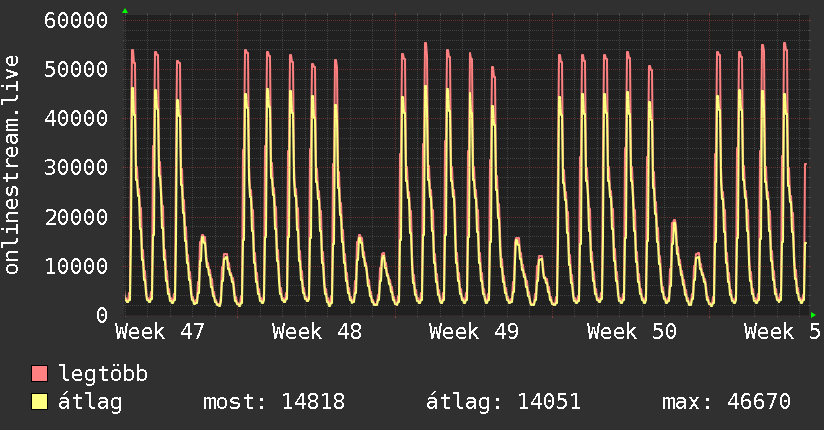Select the max: 46670 statistic
The image size is (824, 430).
726,402
